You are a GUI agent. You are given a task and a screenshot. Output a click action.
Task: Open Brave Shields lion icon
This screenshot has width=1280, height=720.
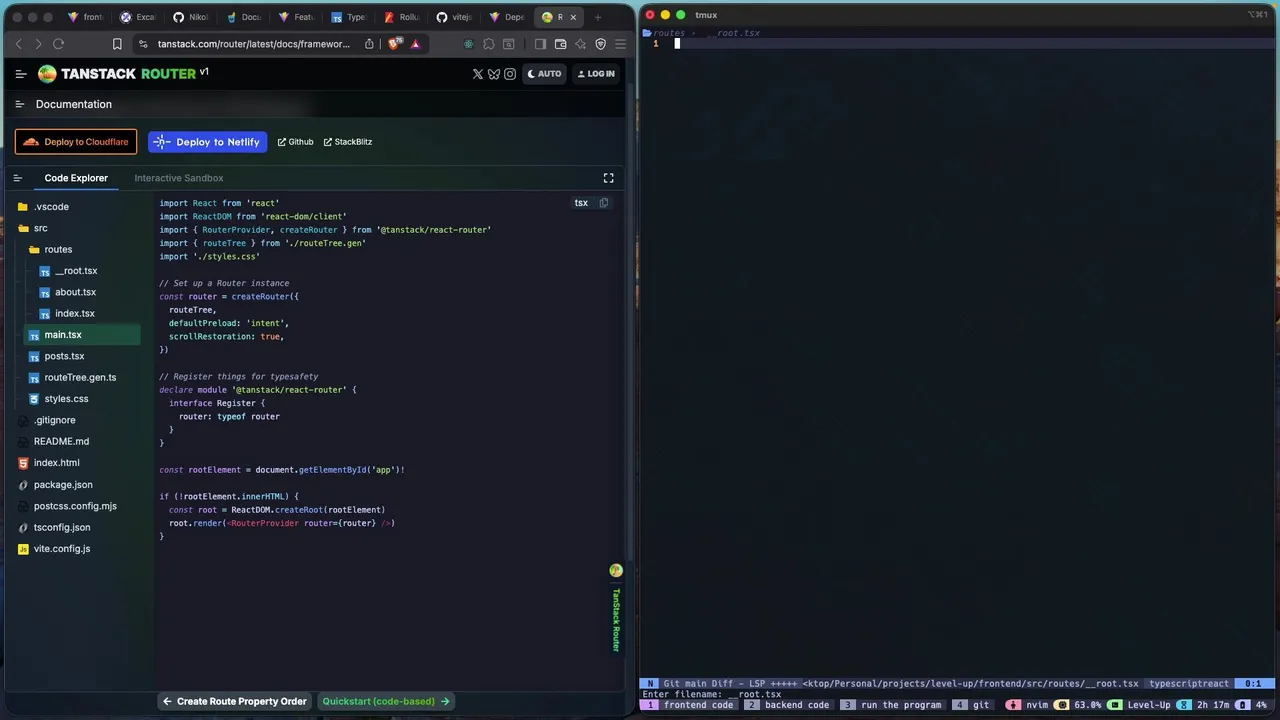[394, 44]
